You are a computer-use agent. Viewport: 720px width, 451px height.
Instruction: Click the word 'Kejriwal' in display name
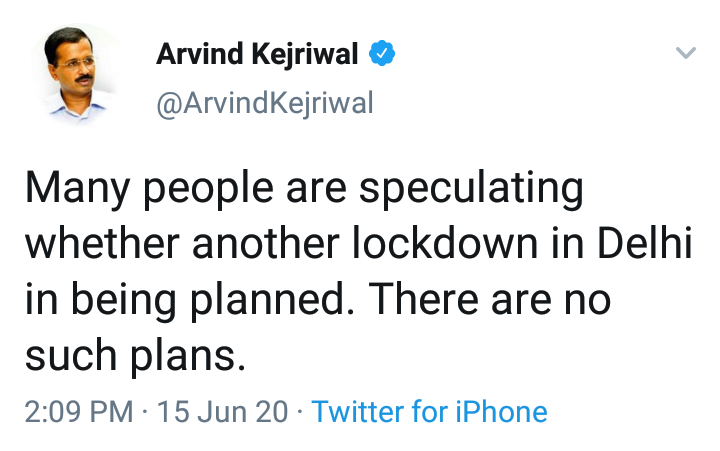pos(314,55)
